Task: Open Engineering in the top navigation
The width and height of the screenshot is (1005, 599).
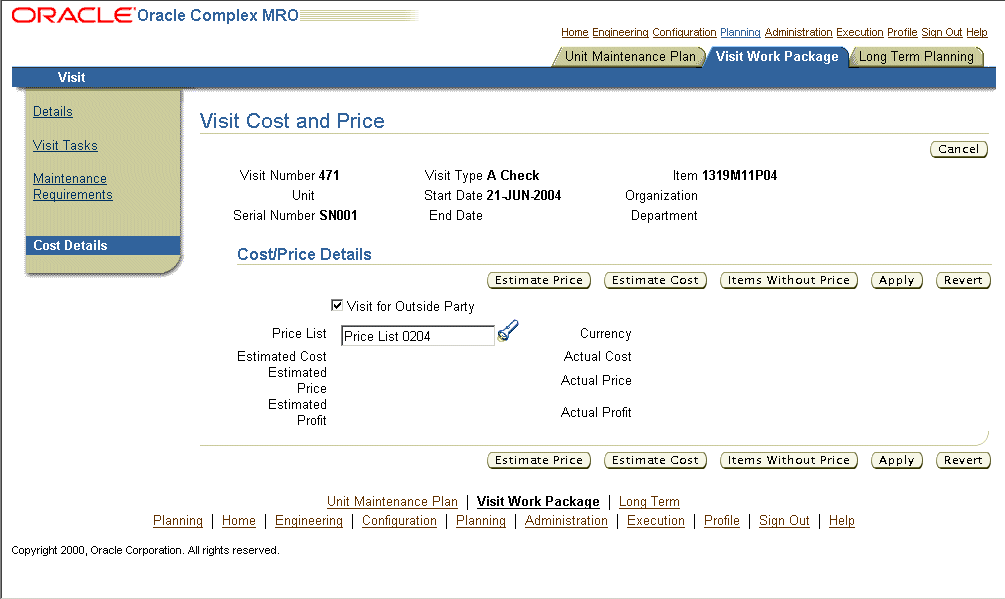Action: (x=620, y=32)
